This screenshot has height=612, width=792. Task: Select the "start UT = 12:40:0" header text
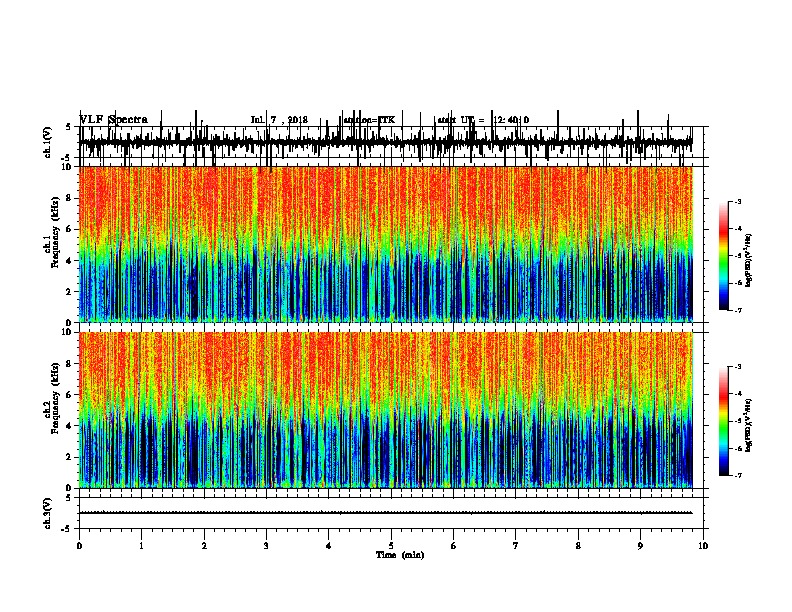(483, 120)
